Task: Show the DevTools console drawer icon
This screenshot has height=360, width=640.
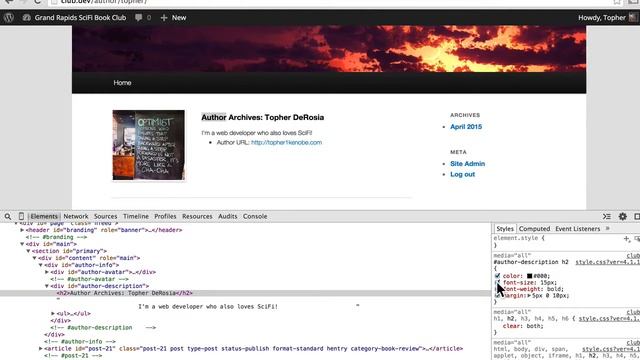Action: click(x=607, y=216)
